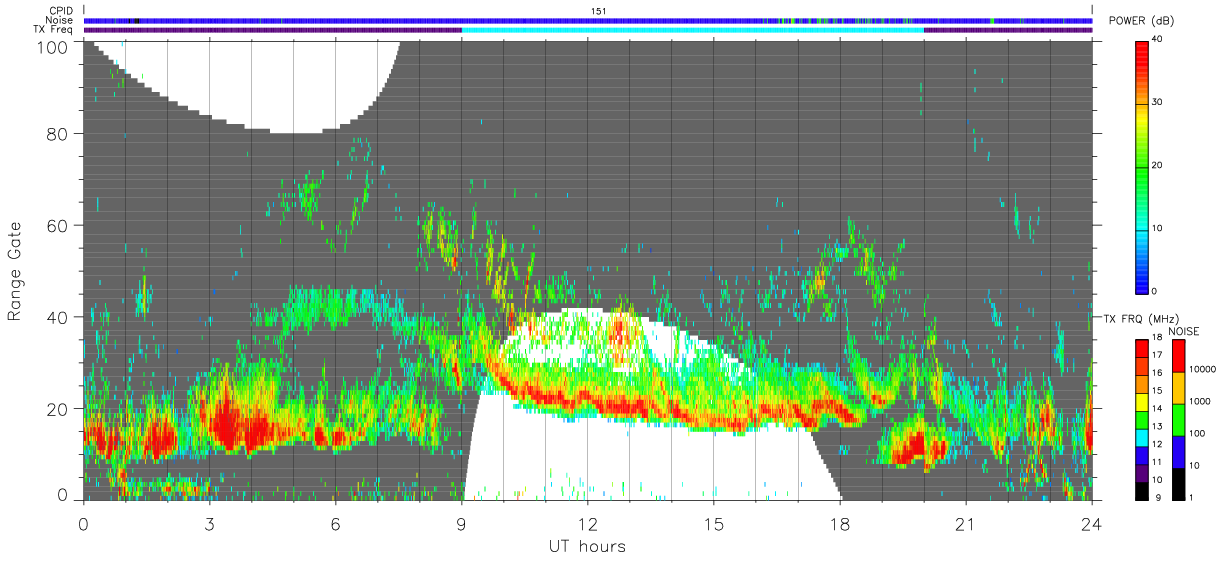Click the 18 tick on the UT hours axis
The image size is (1228, 567).
click(840, 523)
